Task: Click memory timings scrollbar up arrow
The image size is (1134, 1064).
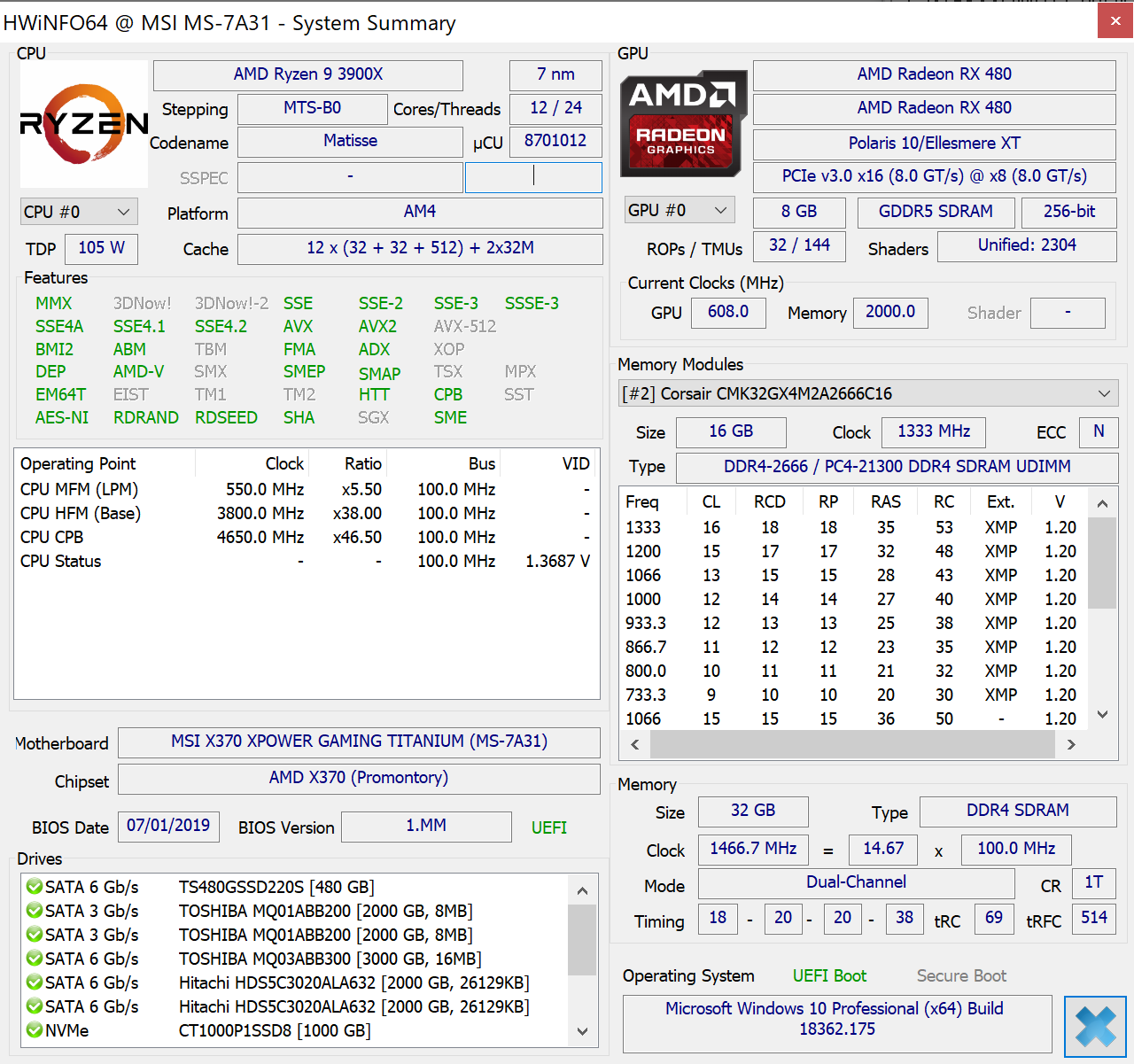Action: [1102, 503]
